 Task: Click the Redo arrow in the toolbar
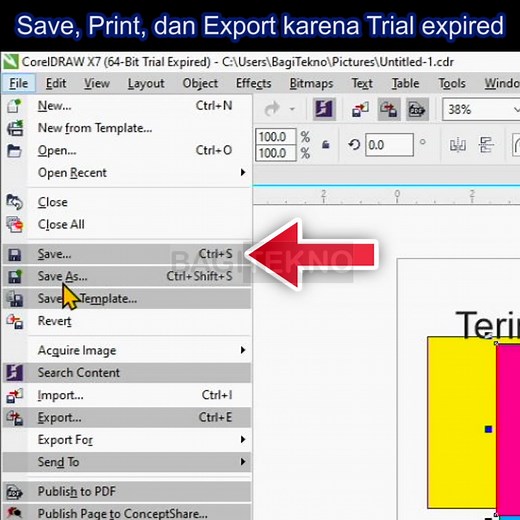click(x=272, y=109)
